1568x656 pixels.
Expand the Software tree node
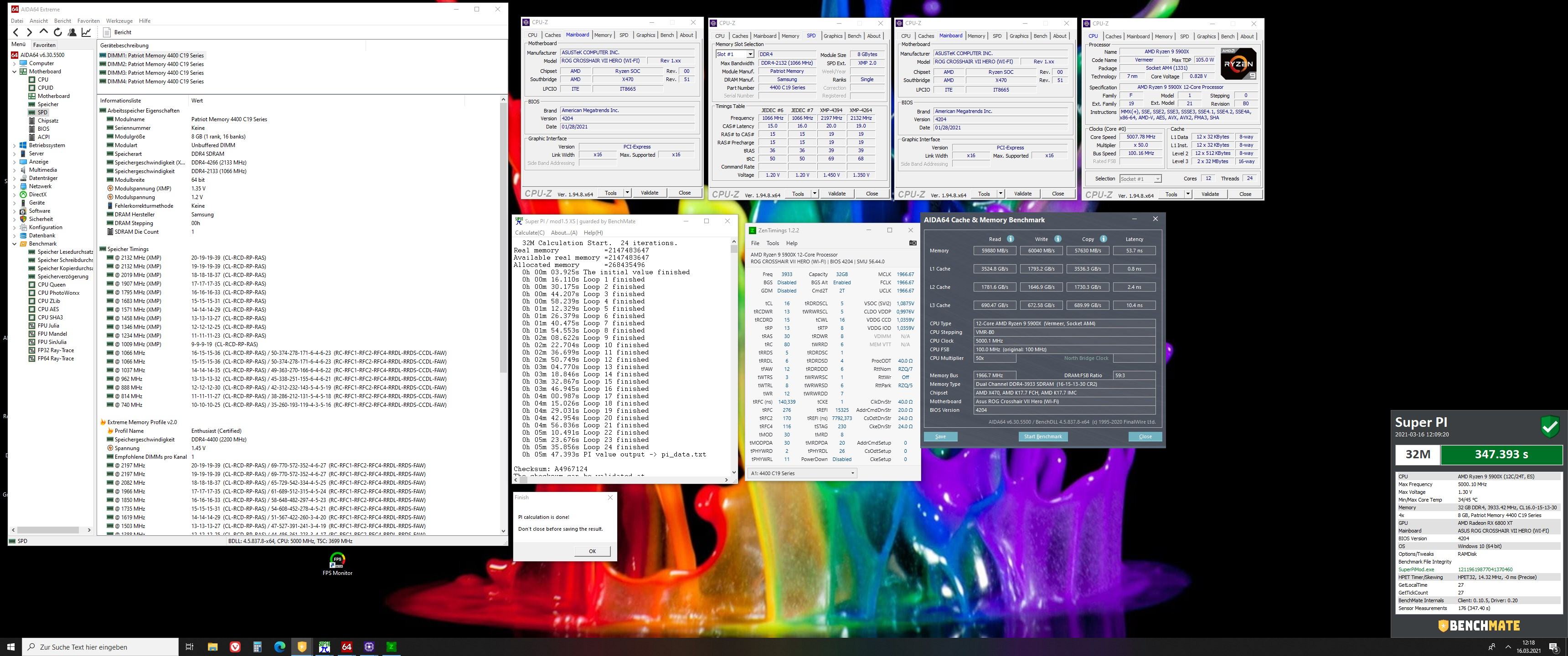click(15, 210)
